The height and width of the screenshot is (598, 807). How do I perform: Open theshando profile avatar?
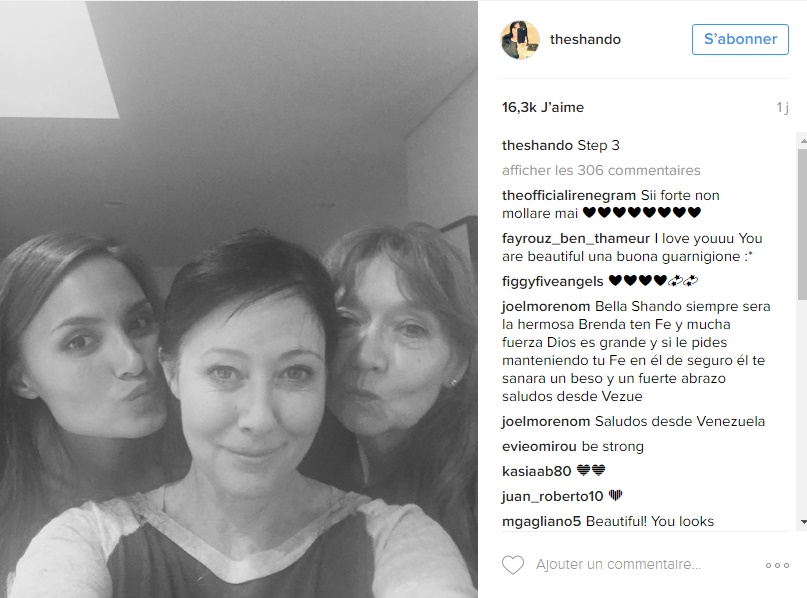click(520, 40)
